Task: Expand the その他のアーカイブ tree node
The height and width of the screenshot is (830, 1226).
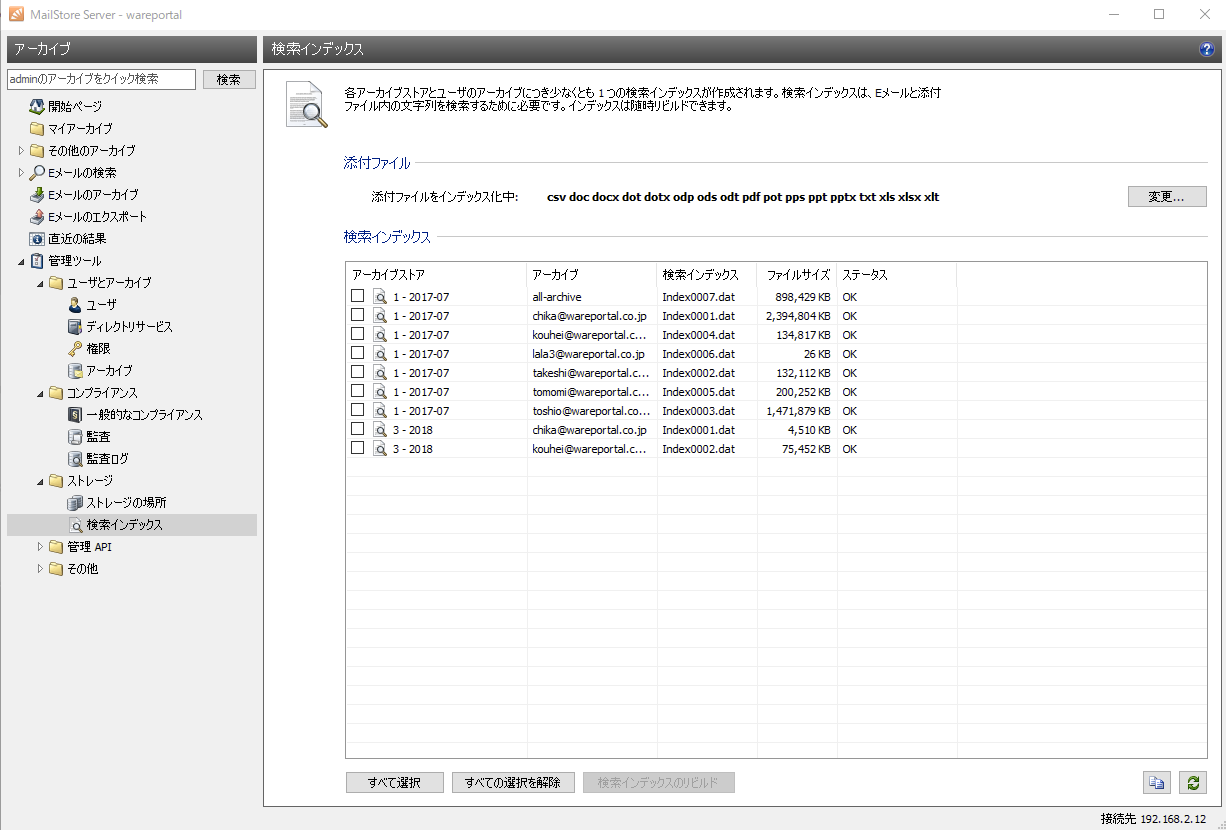Action: 21,151
